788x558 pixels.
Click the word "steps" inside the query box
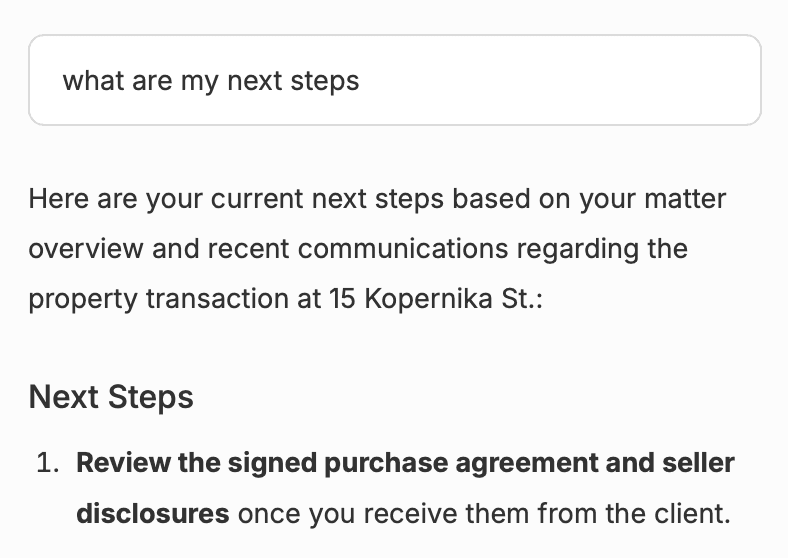point(324,80)
